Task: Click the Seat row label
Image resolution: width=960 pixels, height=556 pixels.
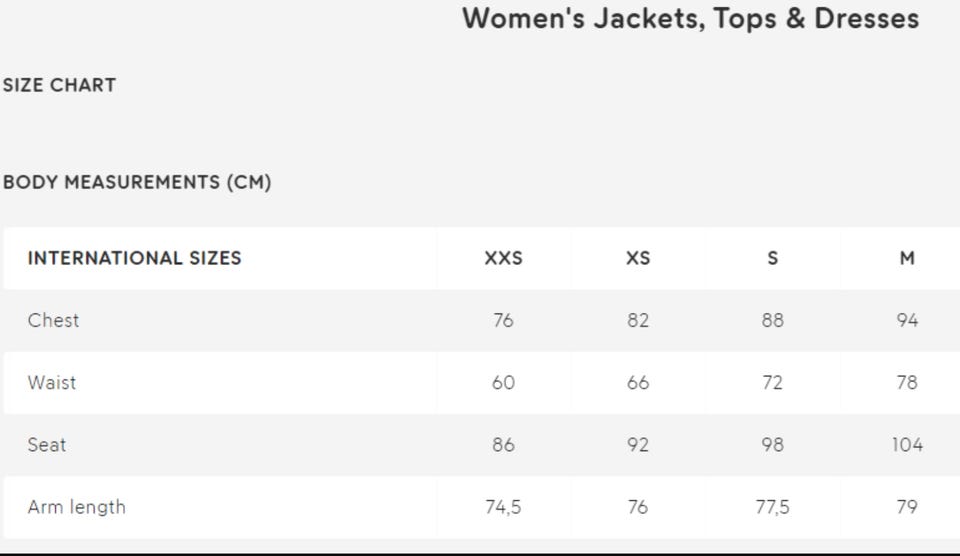Action: pyautogui.click(x=47, y=444)
